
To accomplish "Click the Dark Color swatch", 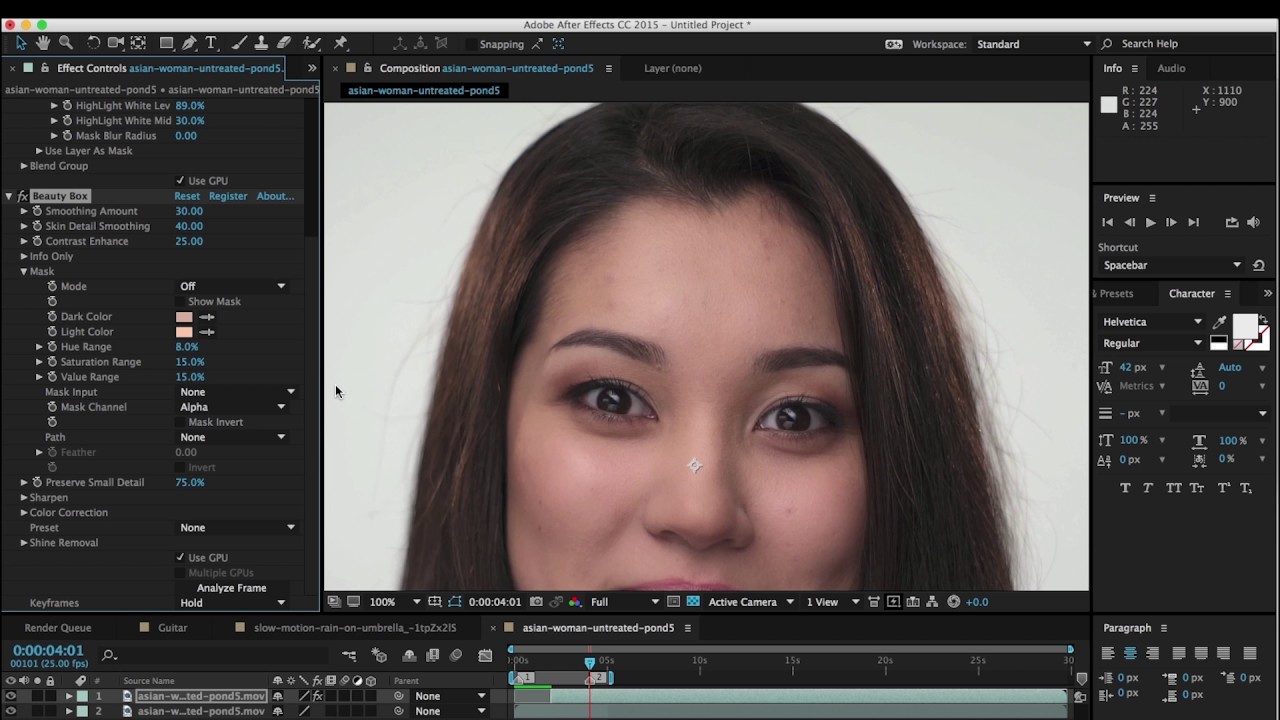I will (184, 317).
